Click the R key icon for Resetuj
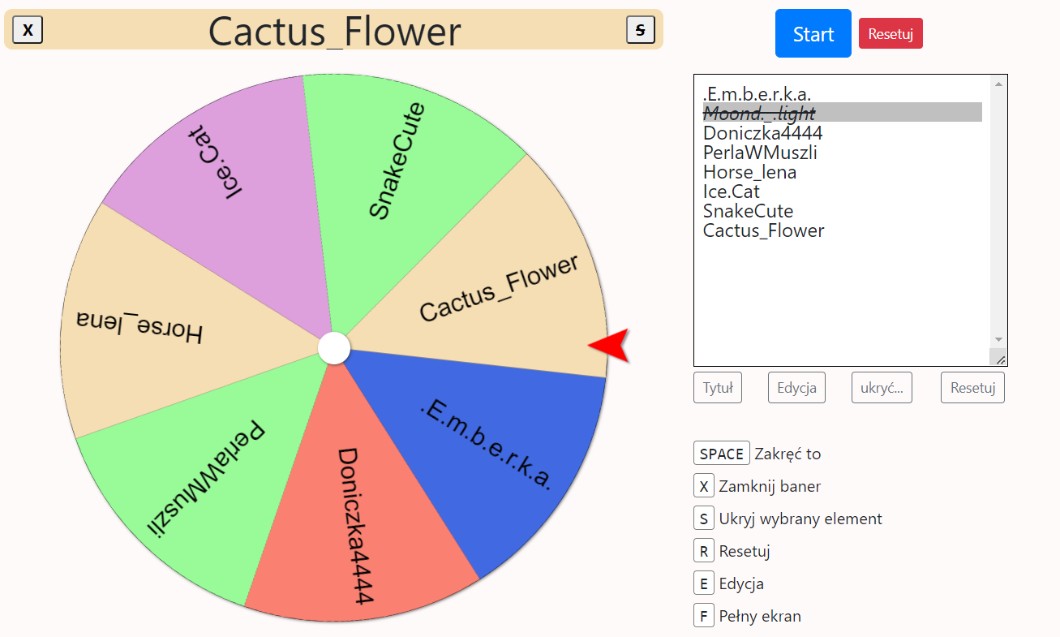 pos(704,551)
